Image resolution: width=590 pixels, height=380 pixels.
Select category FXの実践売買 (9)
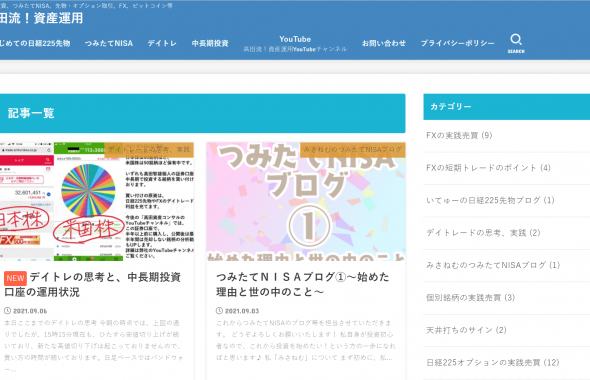pyautogui.click(x=459, y=135)
